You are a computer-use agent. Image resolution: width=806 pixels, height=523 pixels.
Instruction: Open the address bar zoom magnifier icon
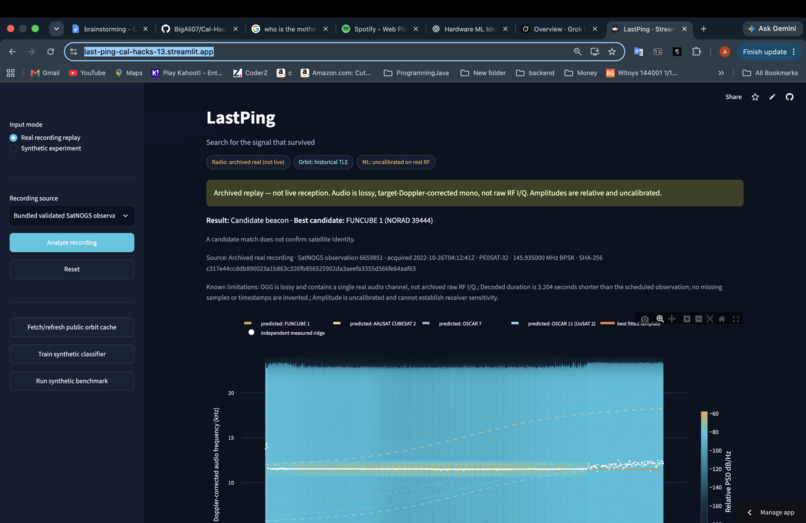click(x=577, y=51)
